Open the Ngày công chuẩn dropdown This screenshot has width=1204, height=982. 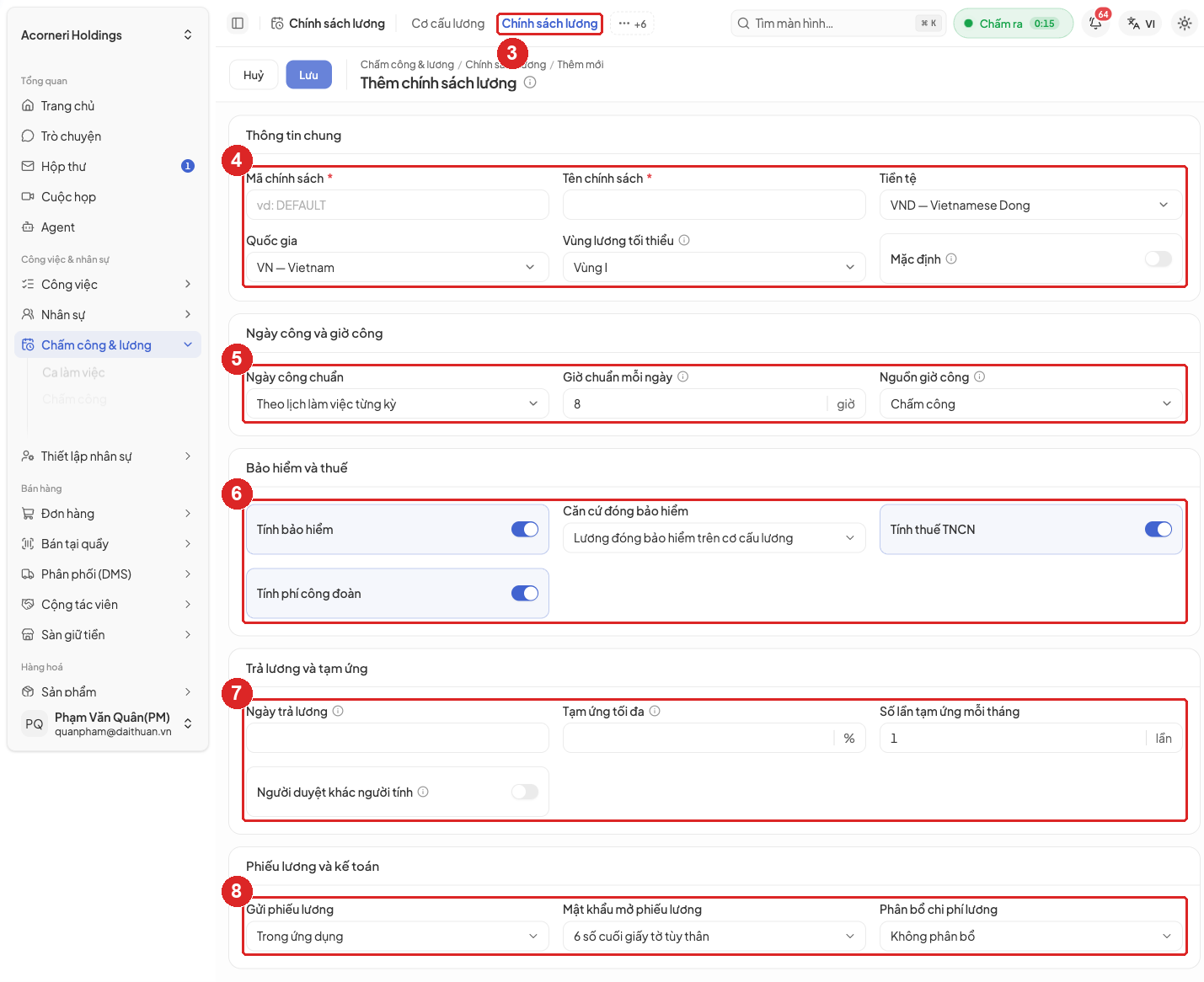tap(397, 404)
